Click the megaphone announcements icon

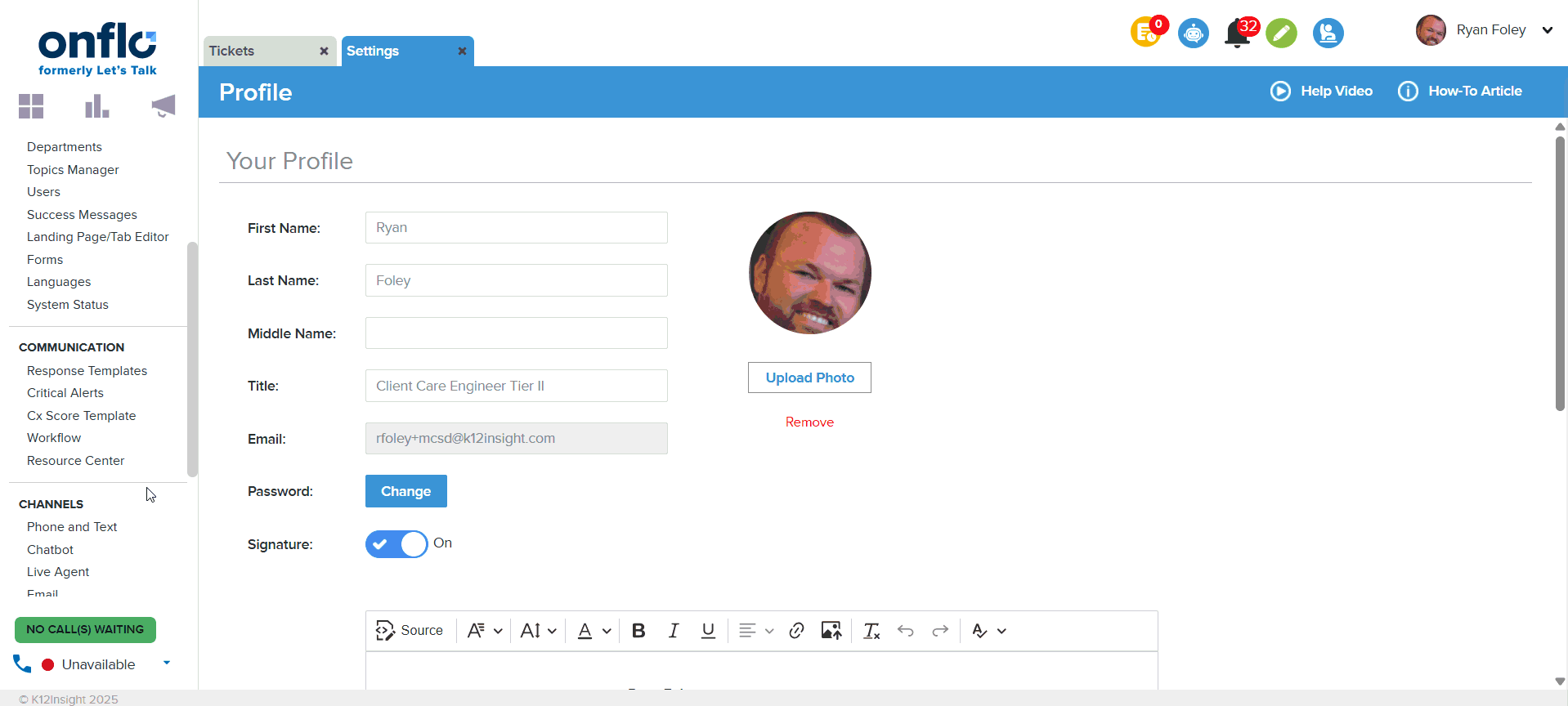(164, 106)
